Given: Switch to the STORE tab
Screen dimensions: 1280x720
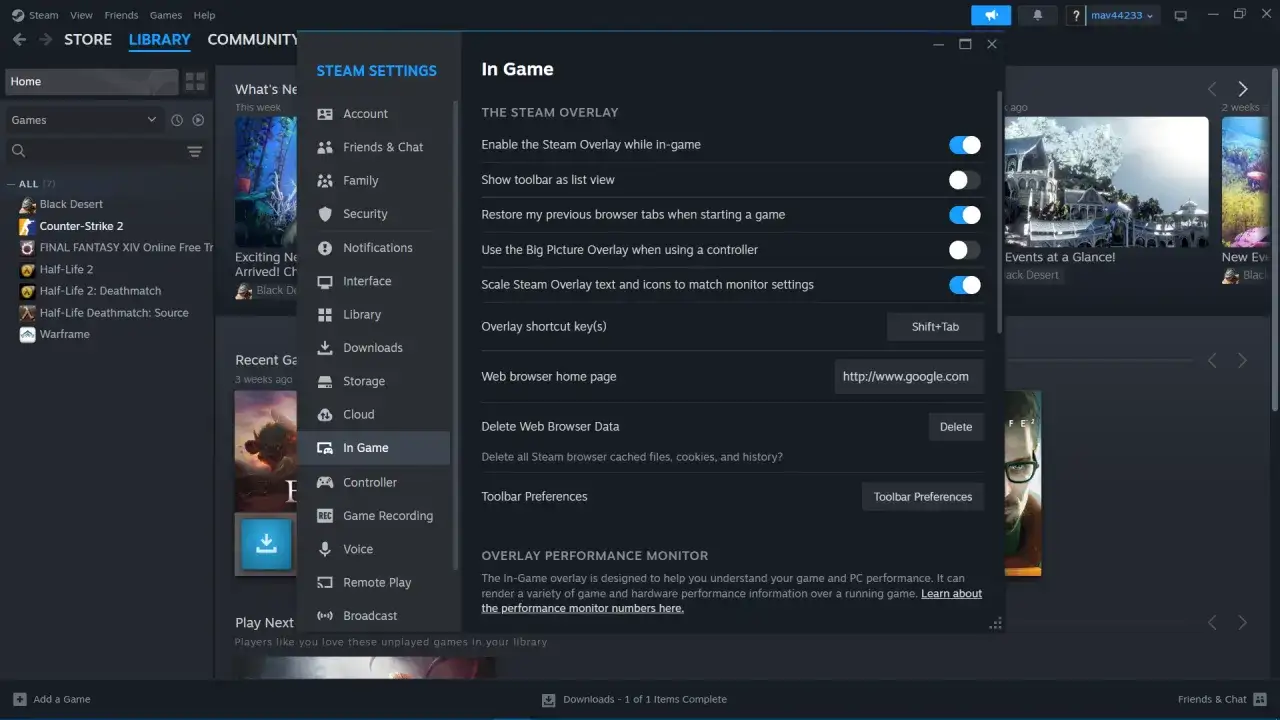Looking at the screenshot, I should tap(88, 39).
